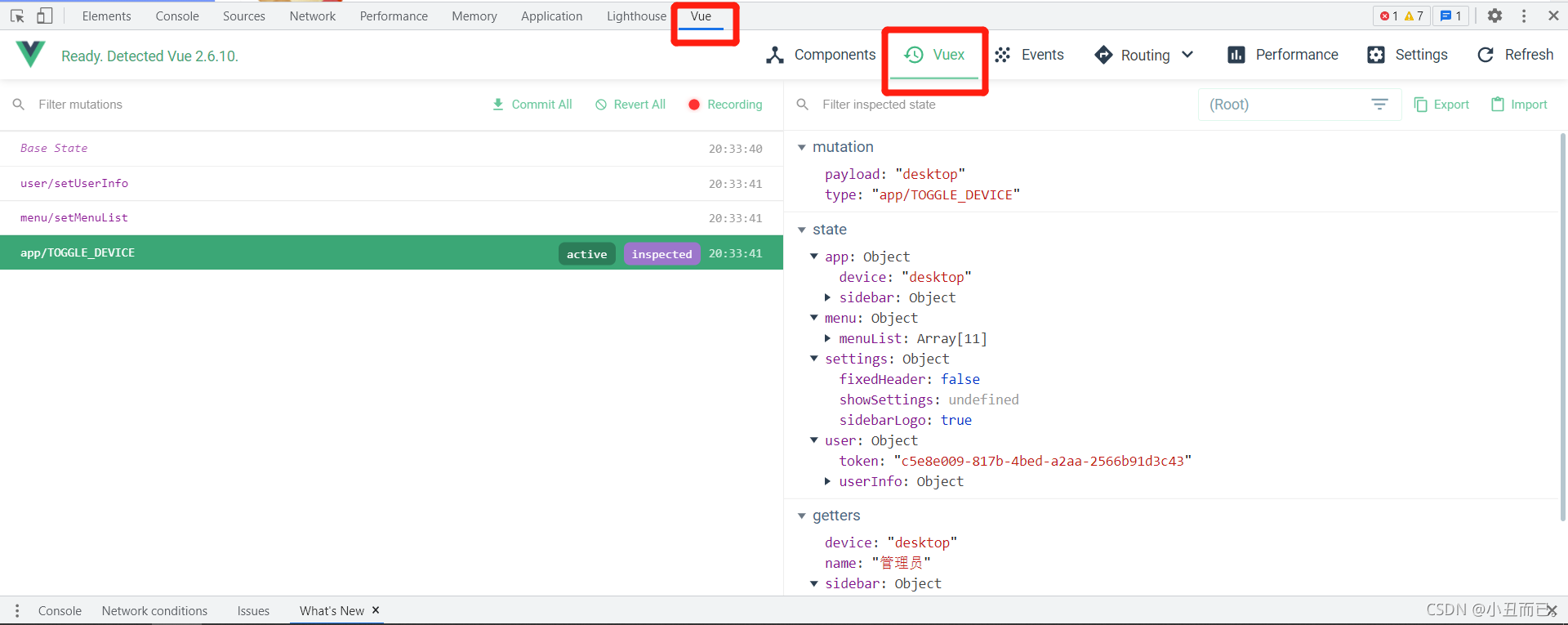Select the Base State row
The image size is (1568, 625).
[391, 149]
